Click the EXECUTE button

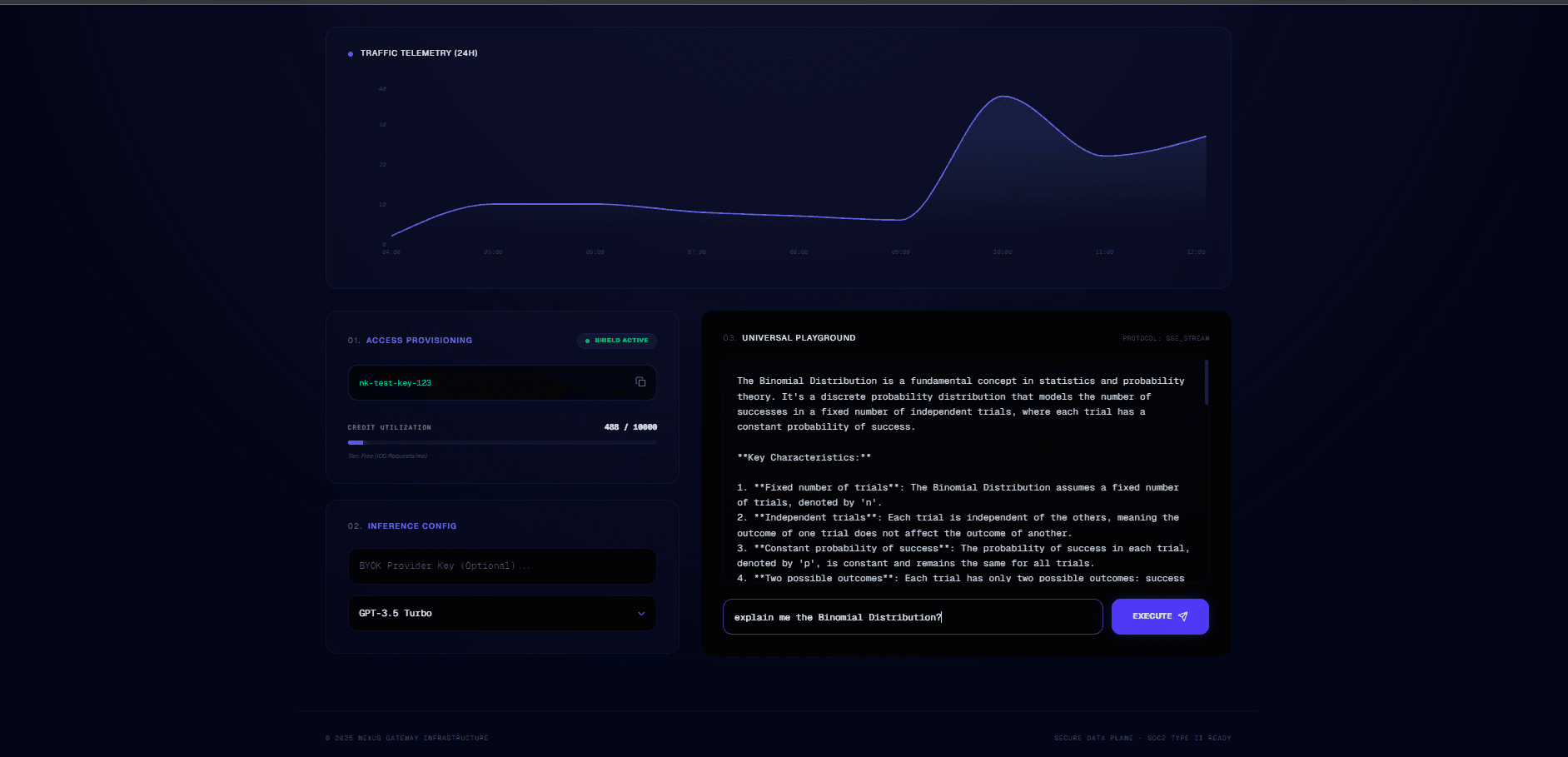point(1160,616)
